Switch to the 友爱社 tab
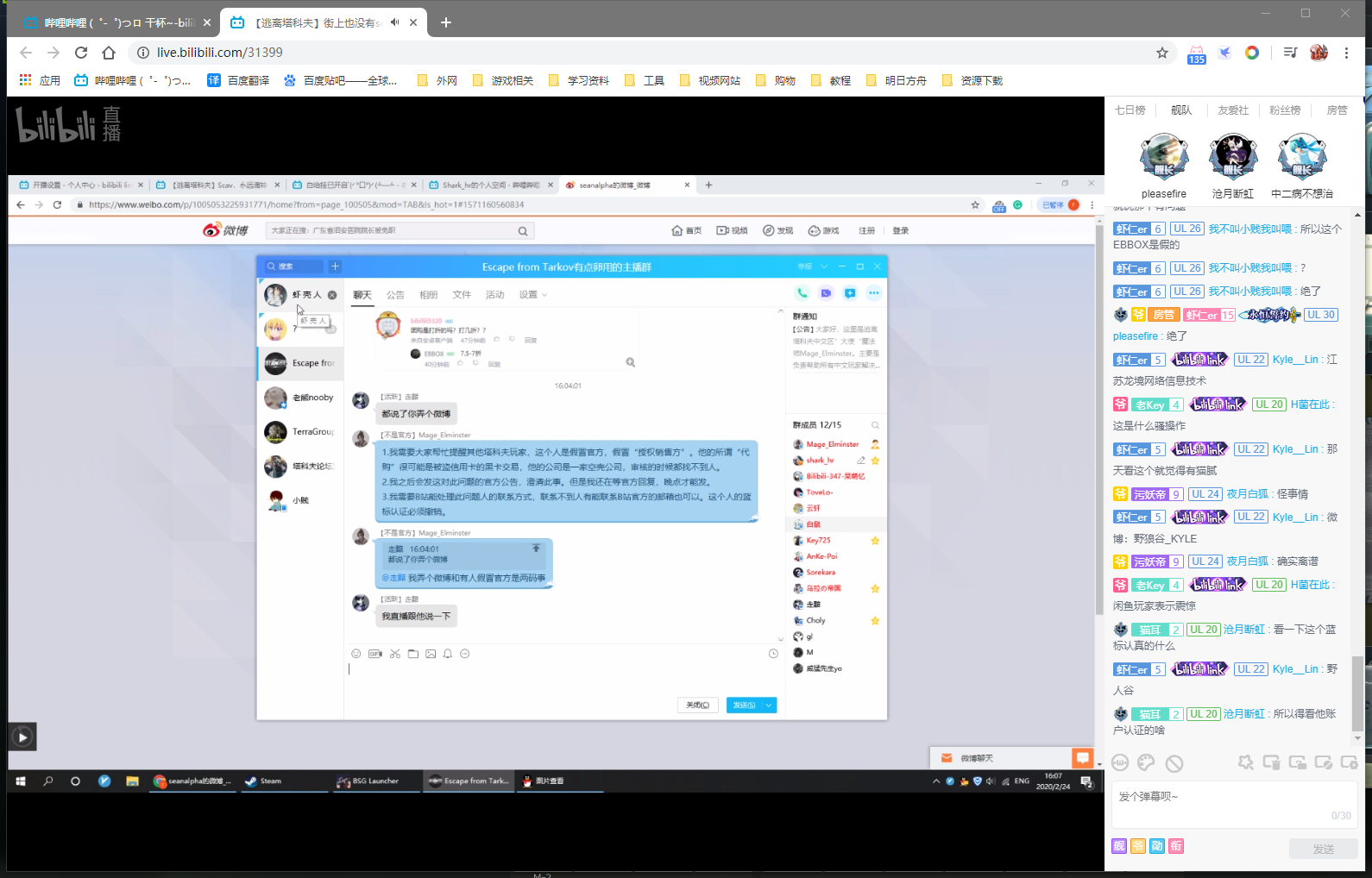 [1233, 110]
